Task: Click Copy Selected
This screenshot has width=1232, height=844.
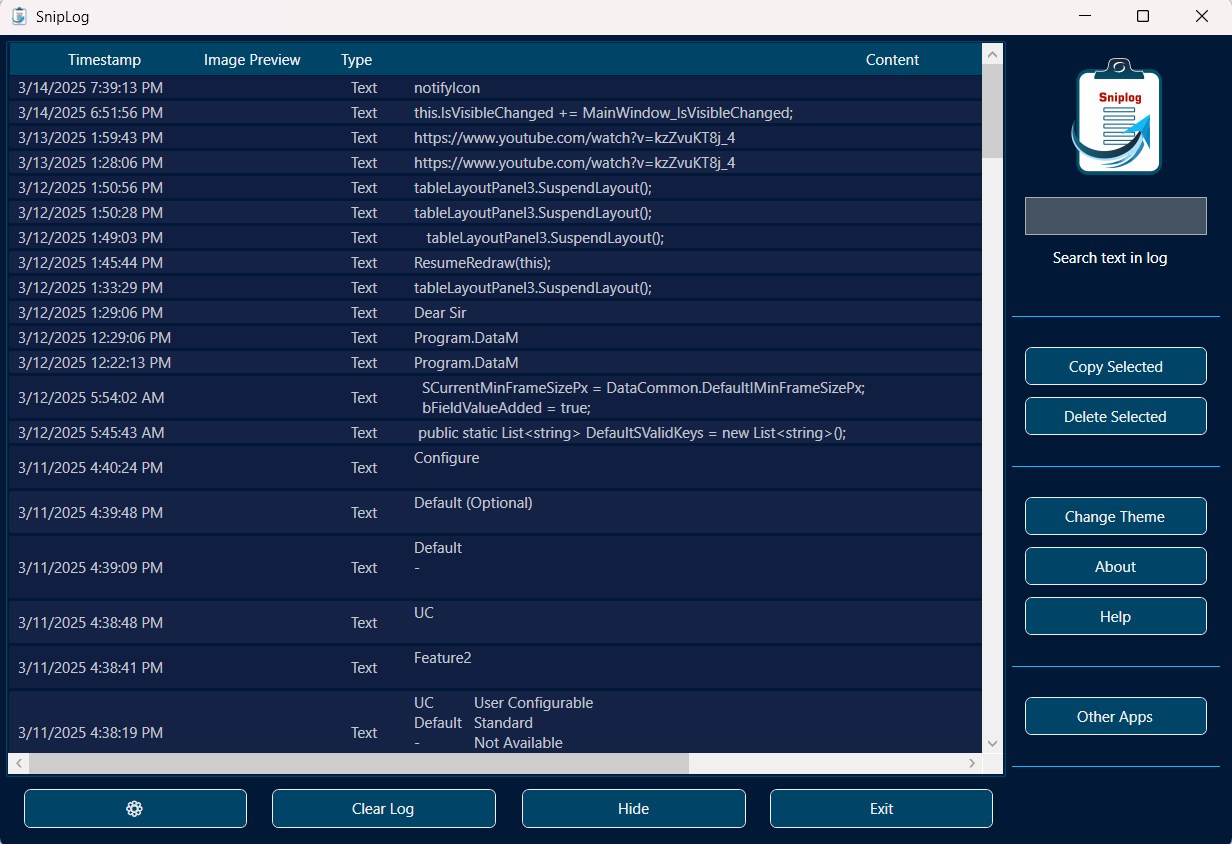Action: coord(1115,366)
